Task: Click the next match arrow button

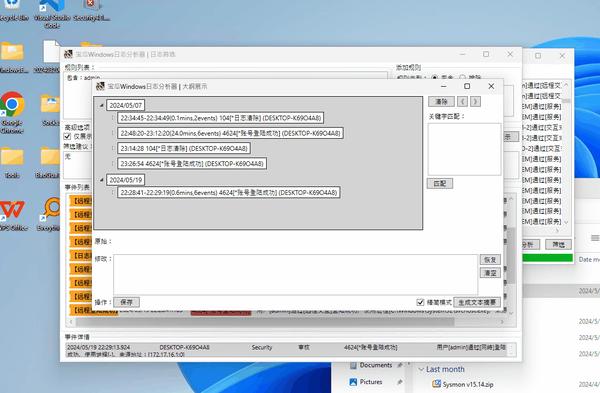Action: tap(475, 102)
